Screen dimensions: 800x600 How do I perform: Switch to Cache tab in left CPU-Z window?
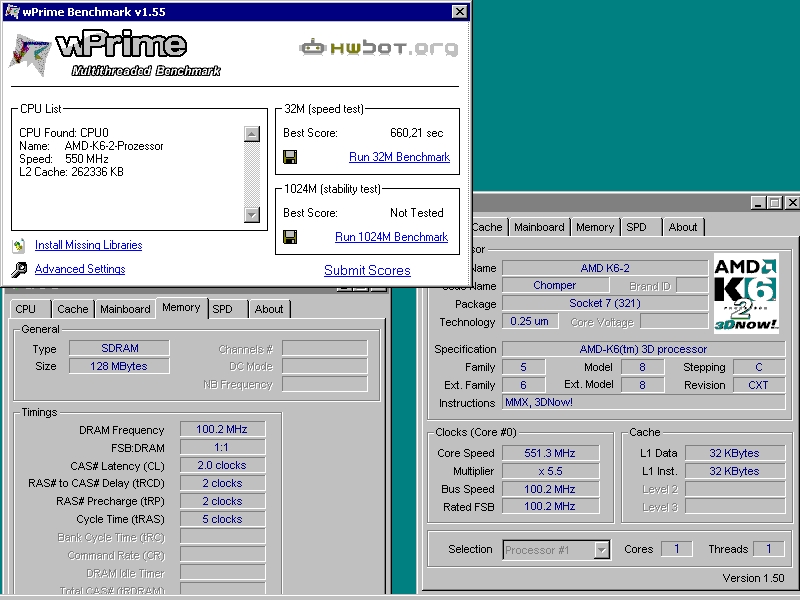point(72,309)
